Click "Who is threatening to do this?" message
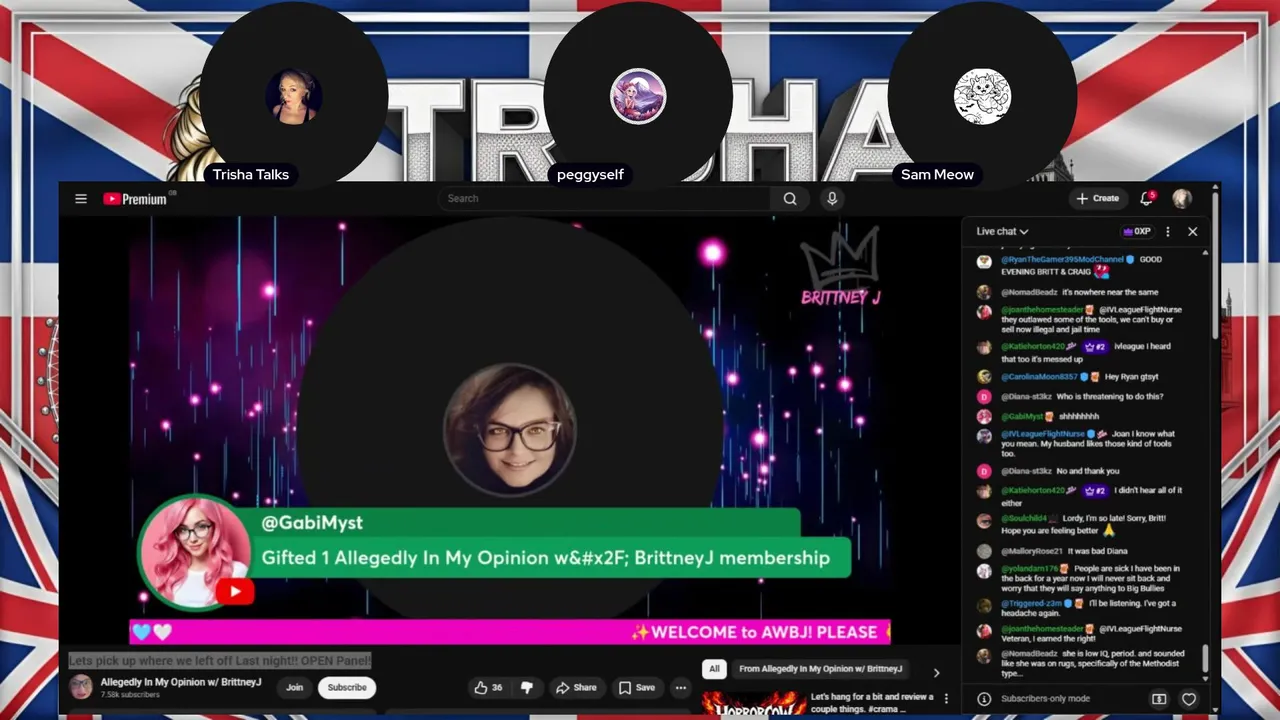This screenshot has width=1280, height=720. 1110,397
